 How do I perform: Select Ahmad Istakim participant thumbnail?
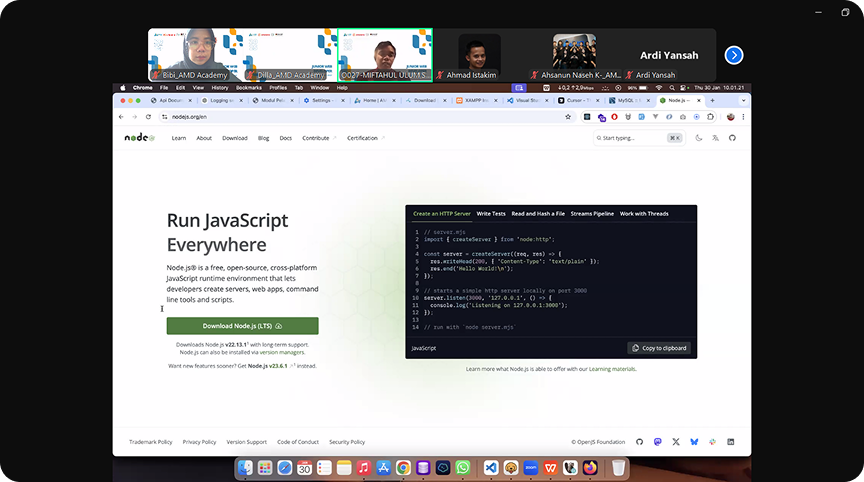[479, 57]
